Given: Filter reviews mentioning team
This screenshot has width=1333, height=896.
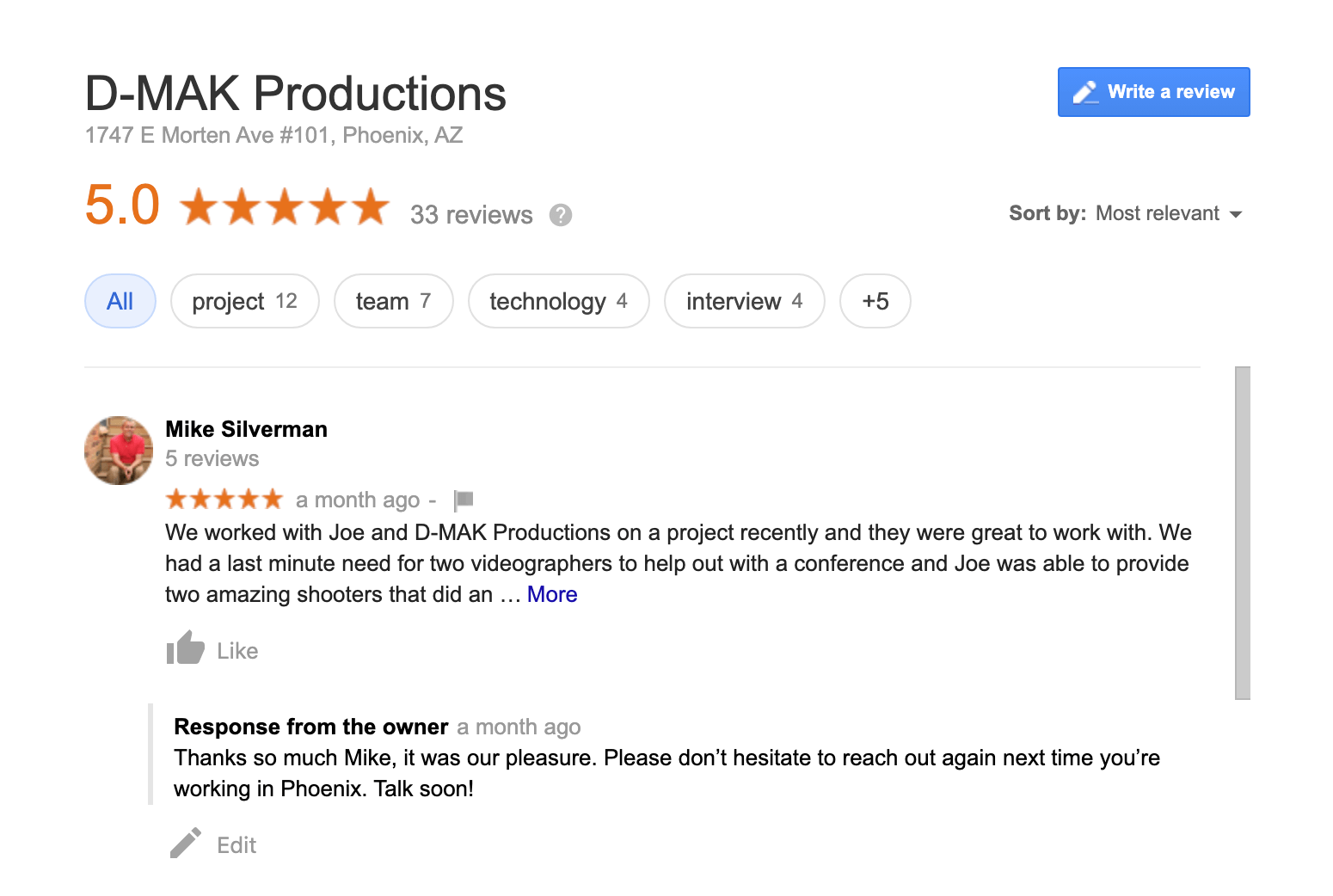Looking at the screenshot, I should tap(394, 301).
